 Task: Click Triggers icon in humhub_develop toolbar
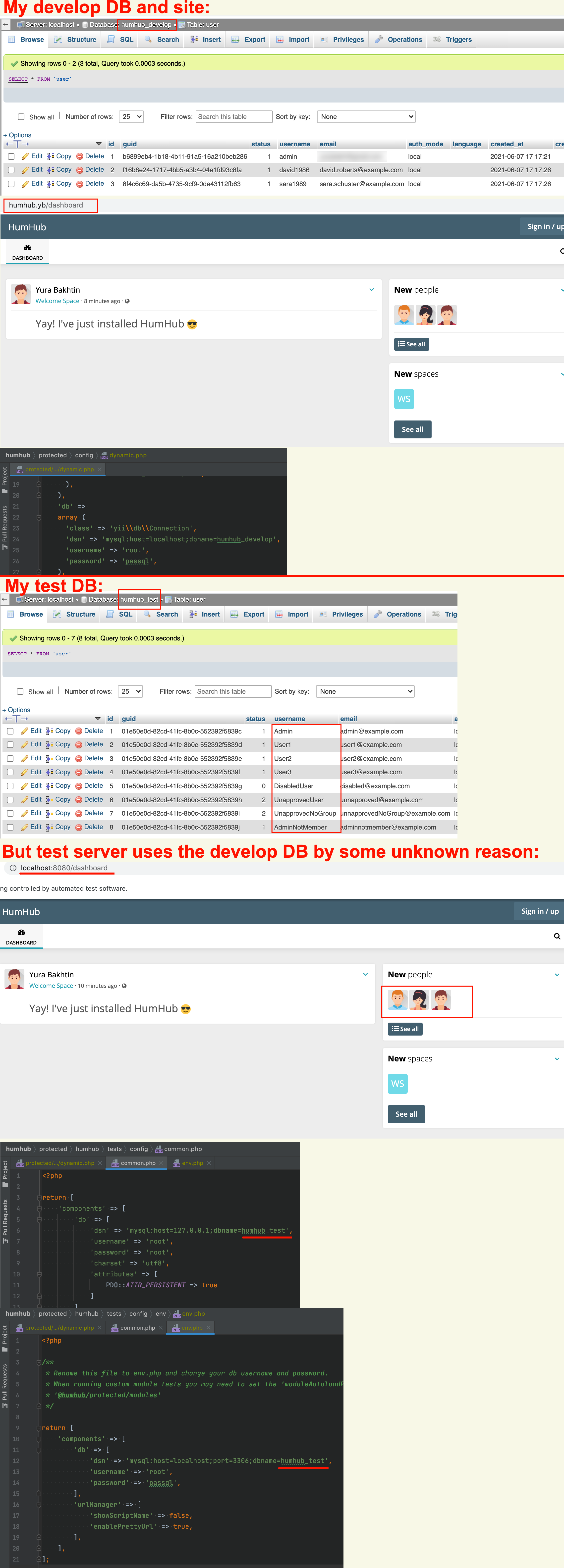437,40
